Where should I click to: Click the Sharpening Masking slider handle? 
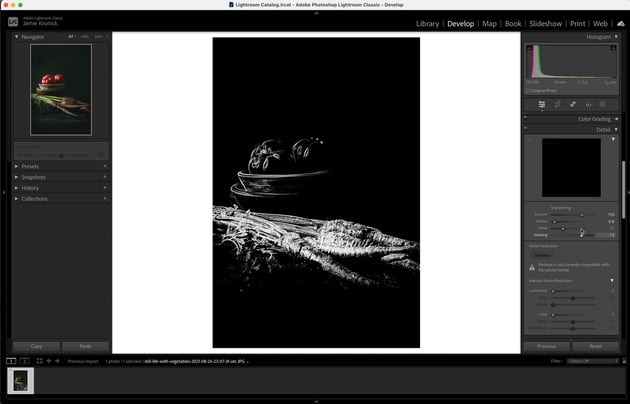[x=581, y=235]
